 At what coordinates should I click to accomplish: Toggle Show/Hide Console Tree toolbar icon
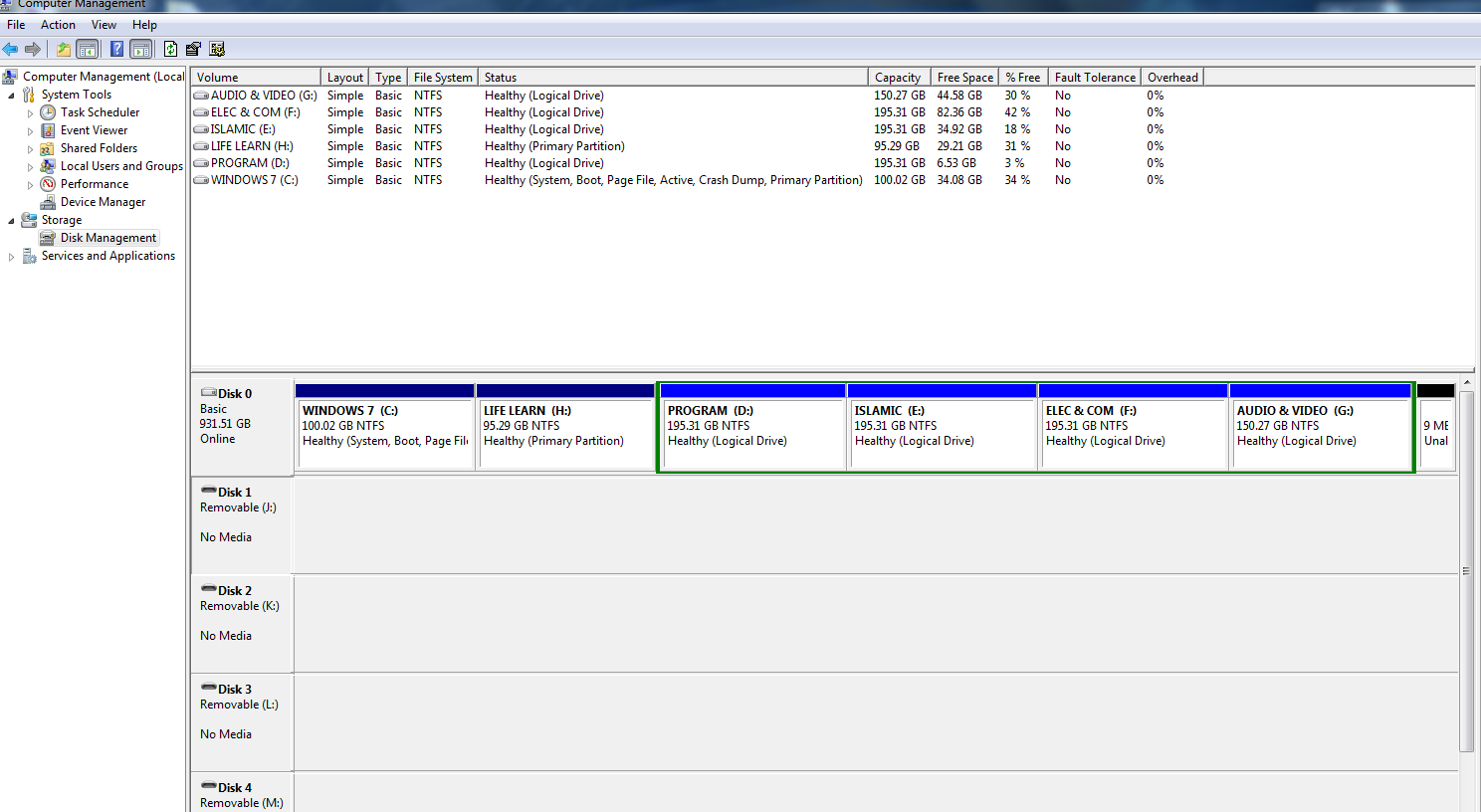tap(88, 49)
